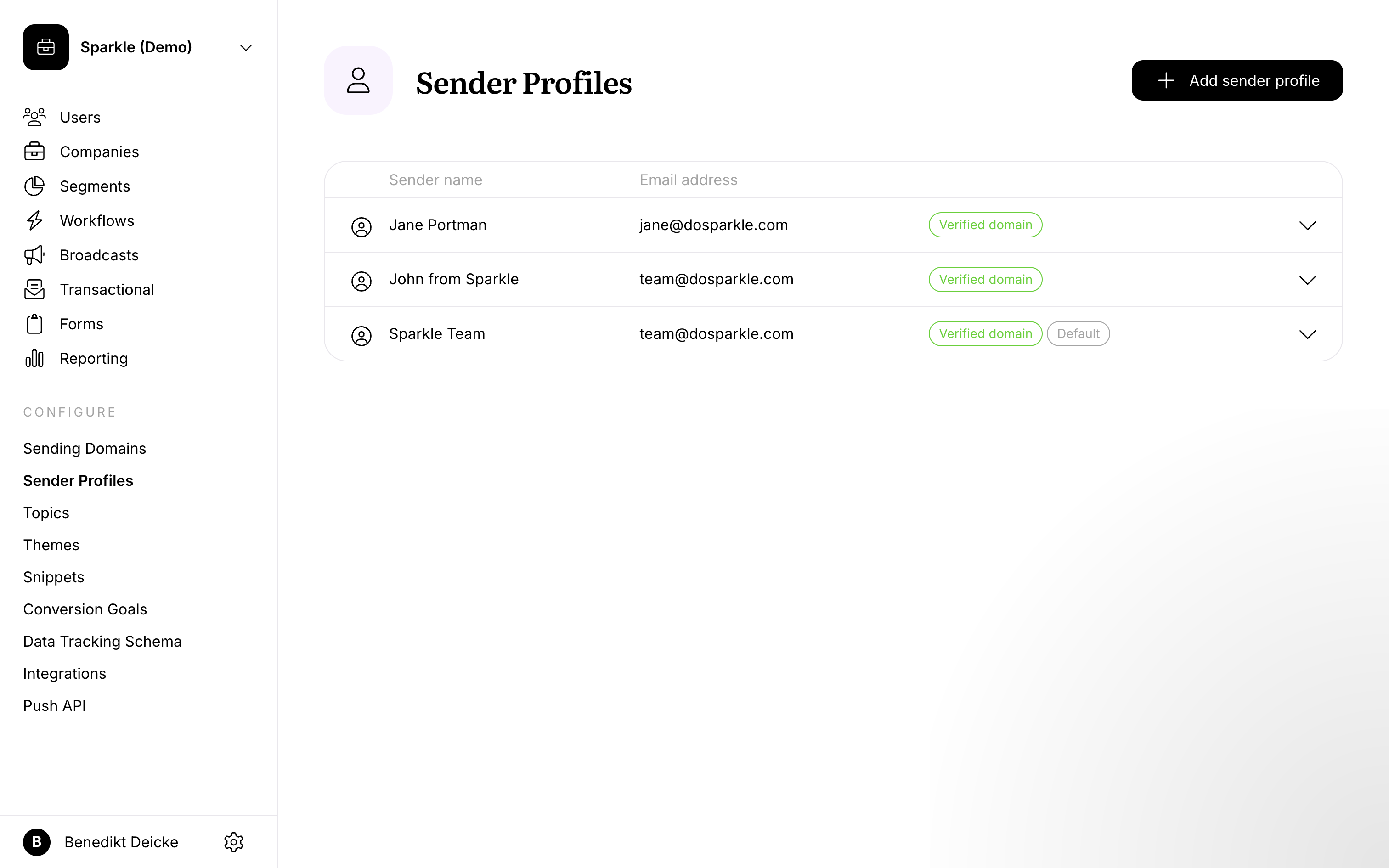The height and width of the screenshot is (868, 1389).
Task: Click the Workflows lightning bolt icon
Action: click(35, 220)
